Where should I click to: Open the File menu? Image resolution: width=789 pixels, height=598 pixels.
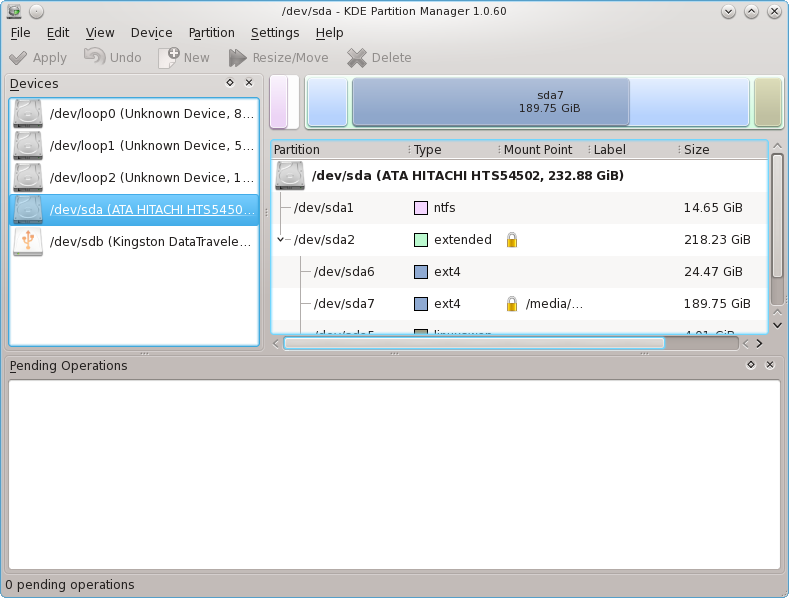[21, 33]
